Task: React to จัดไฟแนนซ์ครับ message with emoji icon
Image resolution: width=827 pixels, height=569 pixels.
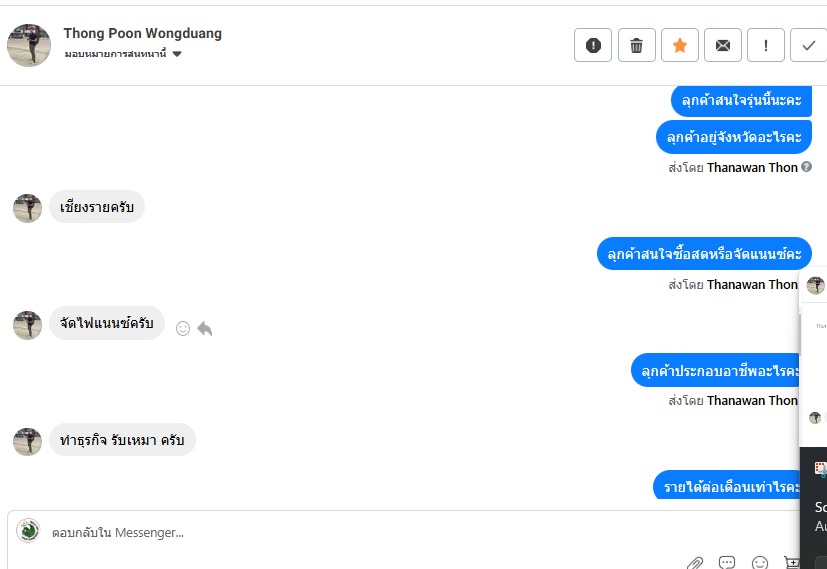Action: tap(182, 329)
